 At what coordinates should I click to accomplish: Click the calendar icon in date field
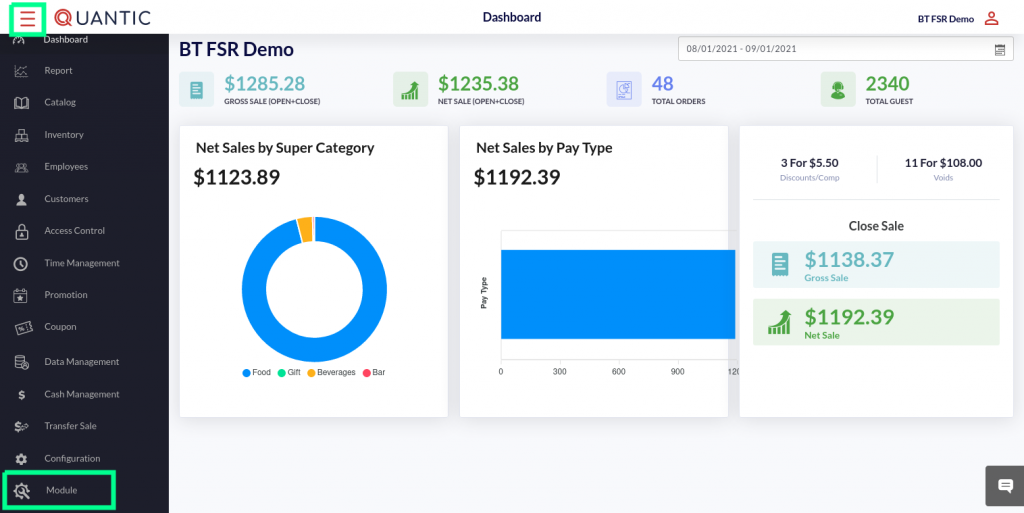[x=1000, y=49]
